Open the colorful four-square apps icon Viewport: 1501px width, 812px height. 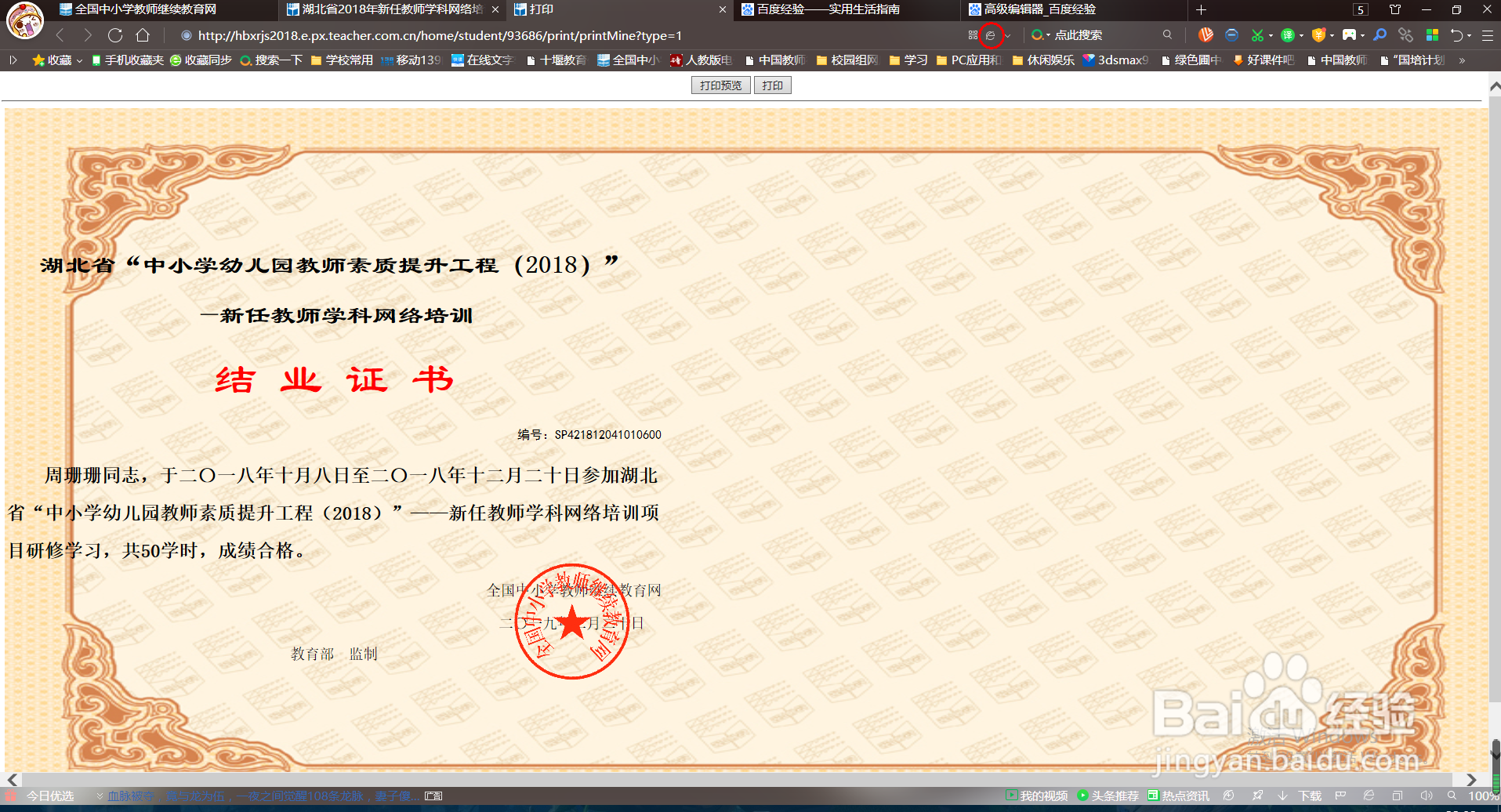(1432, 35)
